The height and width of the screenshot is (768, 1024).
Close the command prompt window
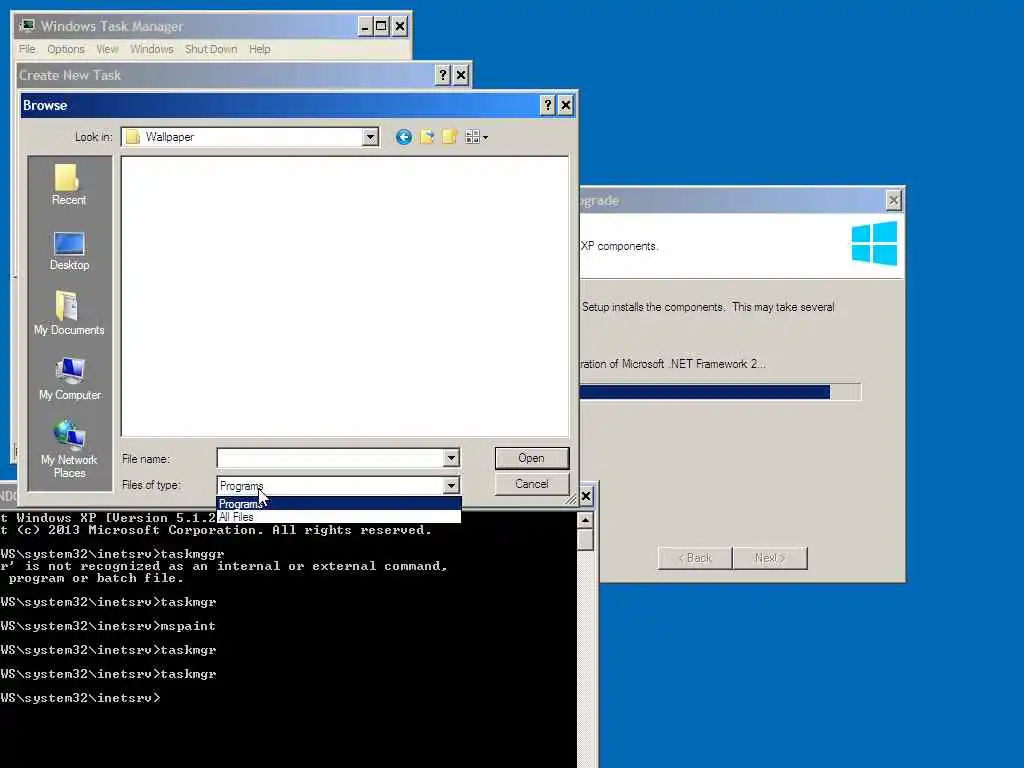point(586,496)
